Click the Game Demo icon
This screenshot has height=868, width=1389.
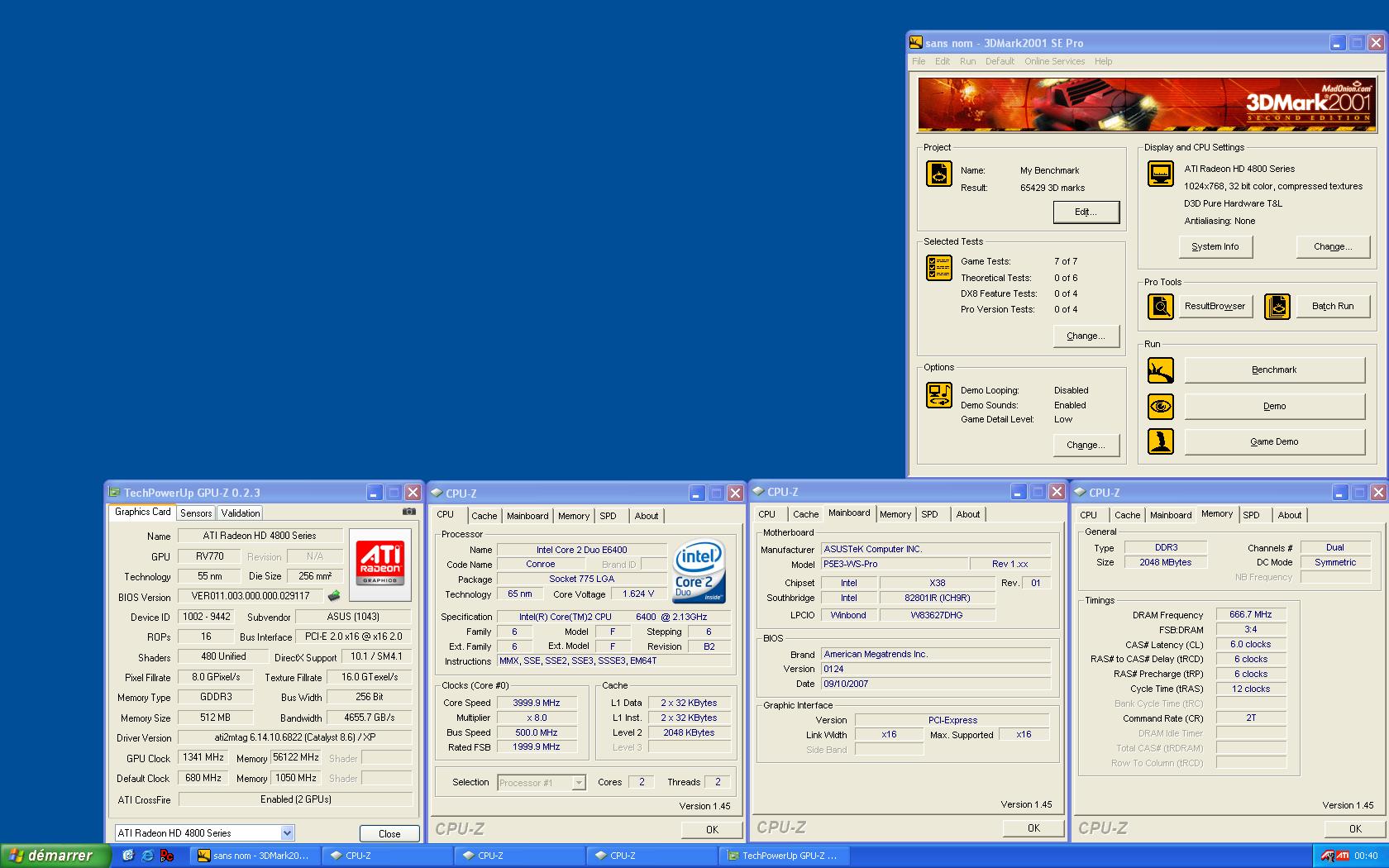(1161, 441)
